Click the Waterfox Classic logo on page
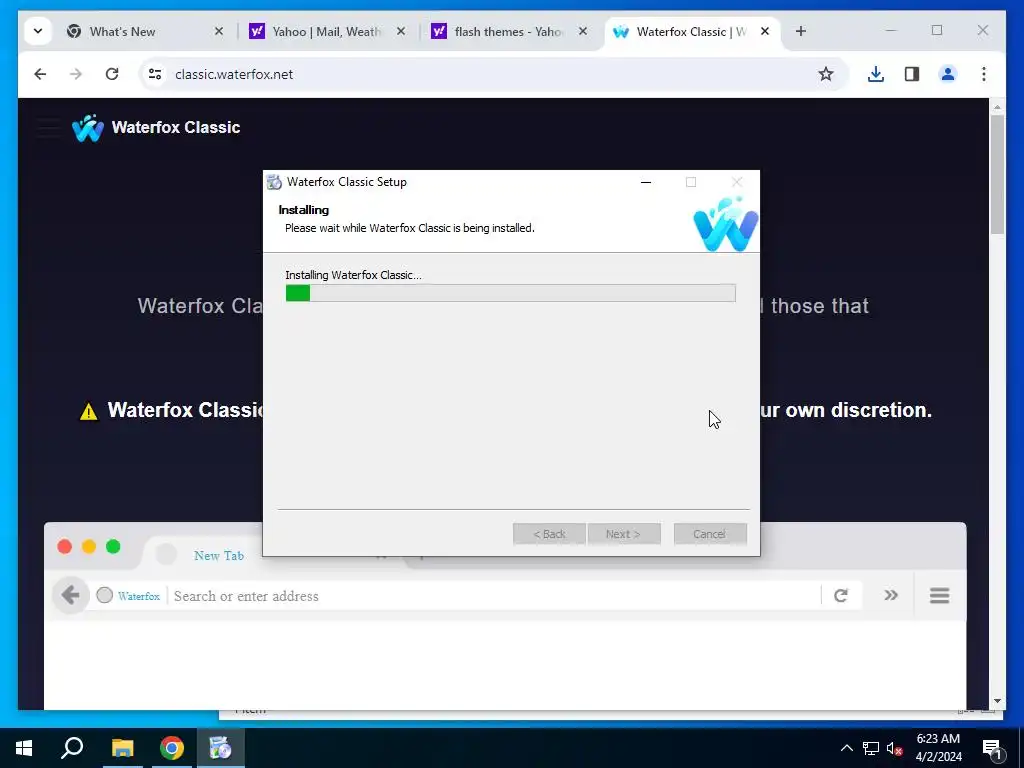This screenshot has width=1024, height=768. 88,128
